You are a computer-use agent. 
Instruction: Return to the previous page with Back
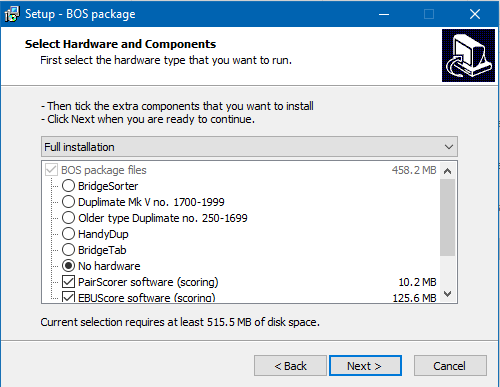pyautogui.click(x=290, y=366)
